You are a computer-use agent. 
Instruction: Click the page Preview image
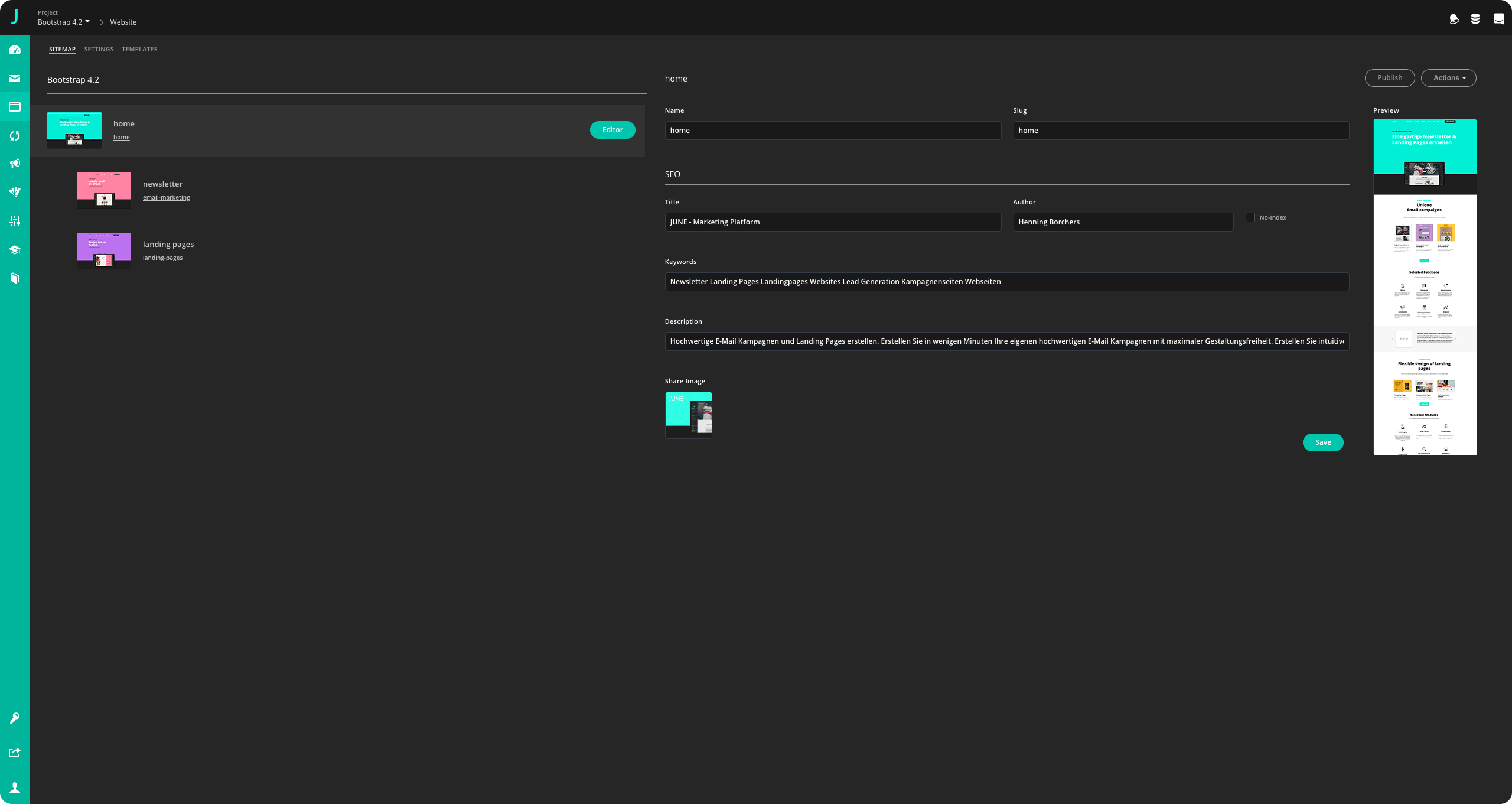pyautogui.click(x=1425, y=287)
